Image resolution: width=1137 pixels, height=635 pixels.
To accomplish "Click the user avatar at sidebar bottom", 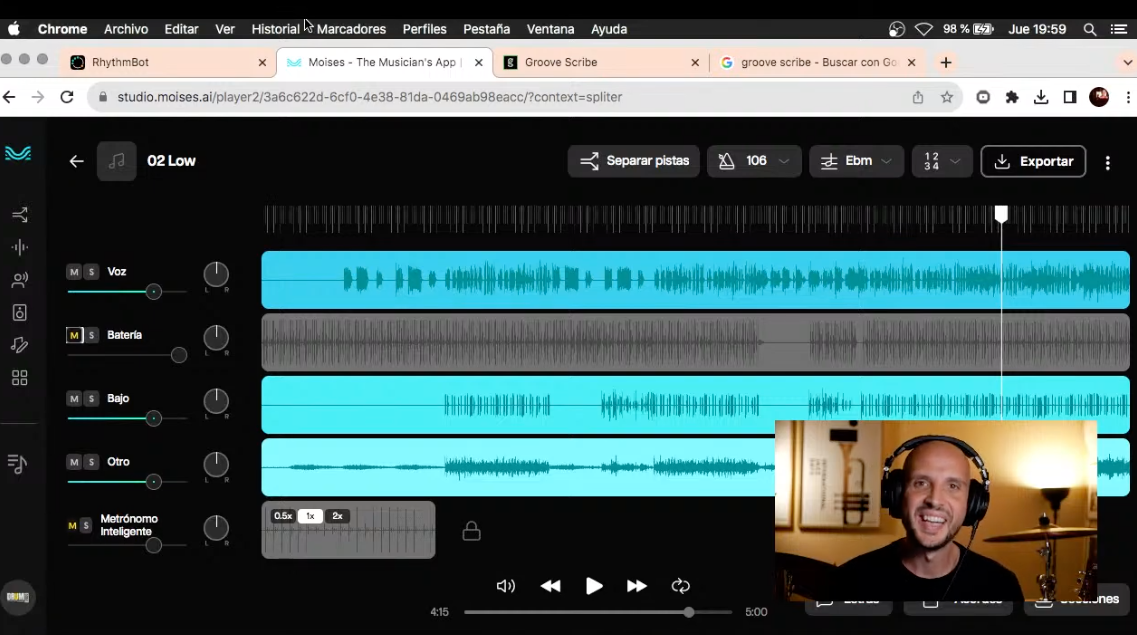I will tap(18, 597).
